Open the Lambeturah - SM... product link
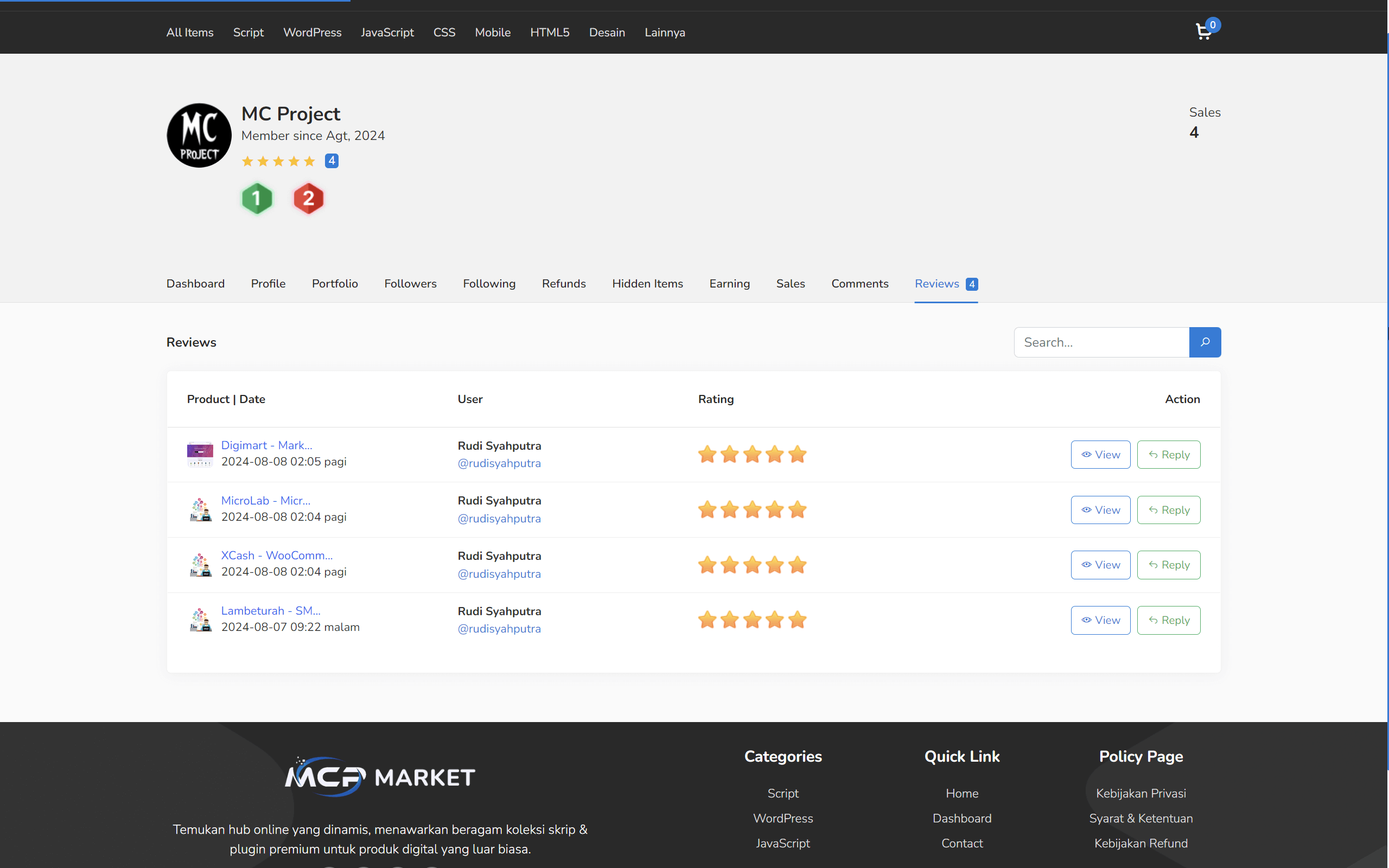 [270, 611]
